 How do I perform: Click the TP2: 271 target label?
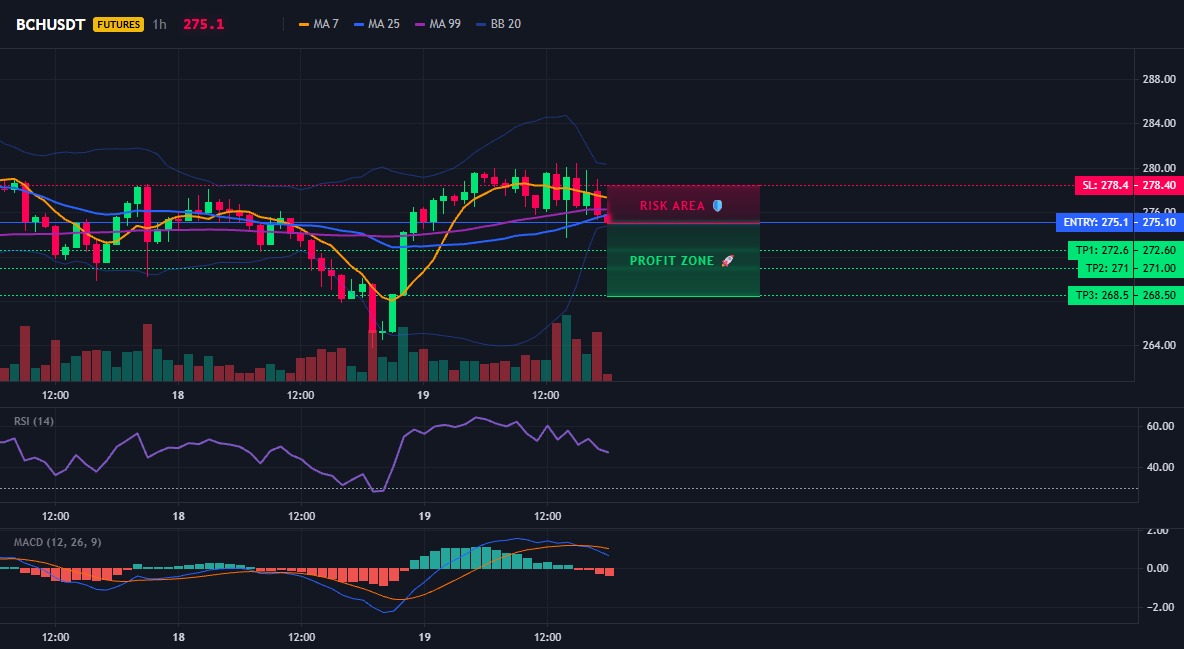pyautogui.click(x=1106, y=268)
